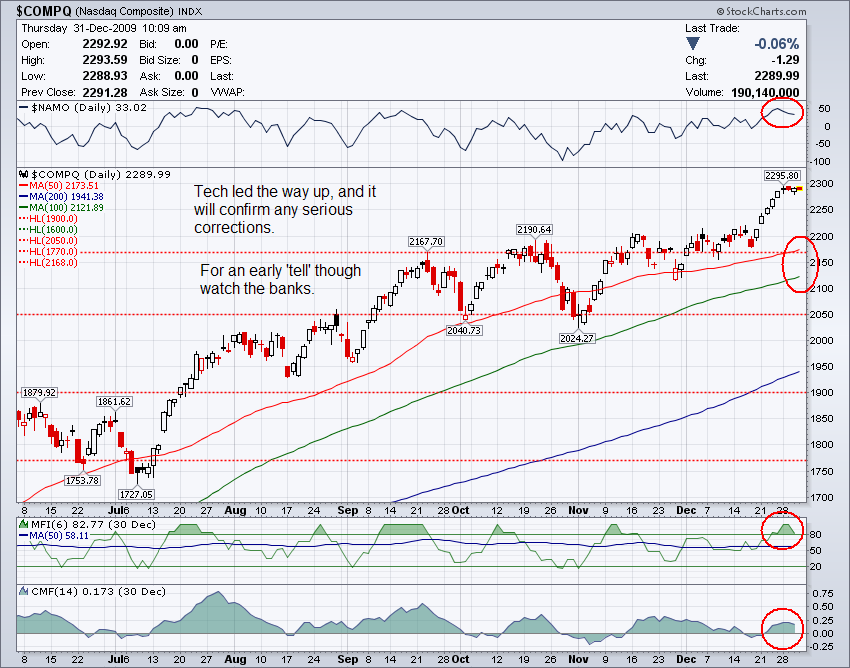This screenshot has width=850, height=668.
Task: Click the area-chart icon next to CMF(14)
Action: tap(23, 591)
